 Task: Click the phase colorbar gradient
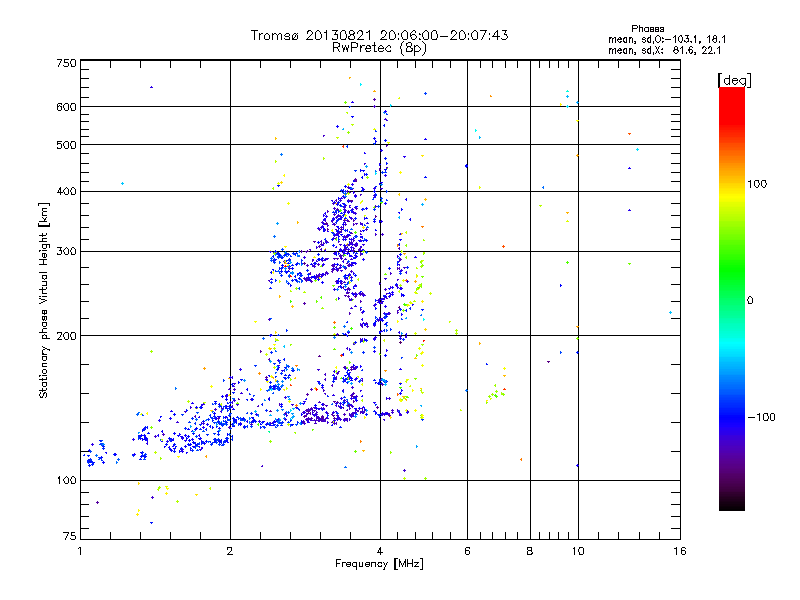pyautogui.click(x=732, y=298)
